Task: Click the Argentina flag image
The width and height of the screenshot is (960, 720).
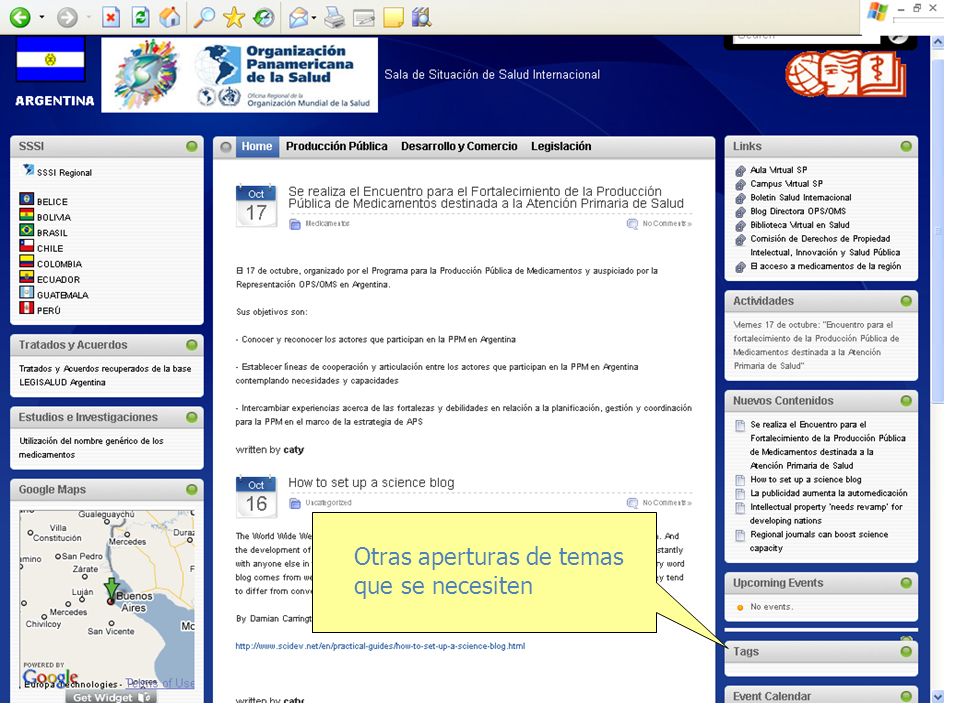Action: pyautogui.click(x=50, y=59)
